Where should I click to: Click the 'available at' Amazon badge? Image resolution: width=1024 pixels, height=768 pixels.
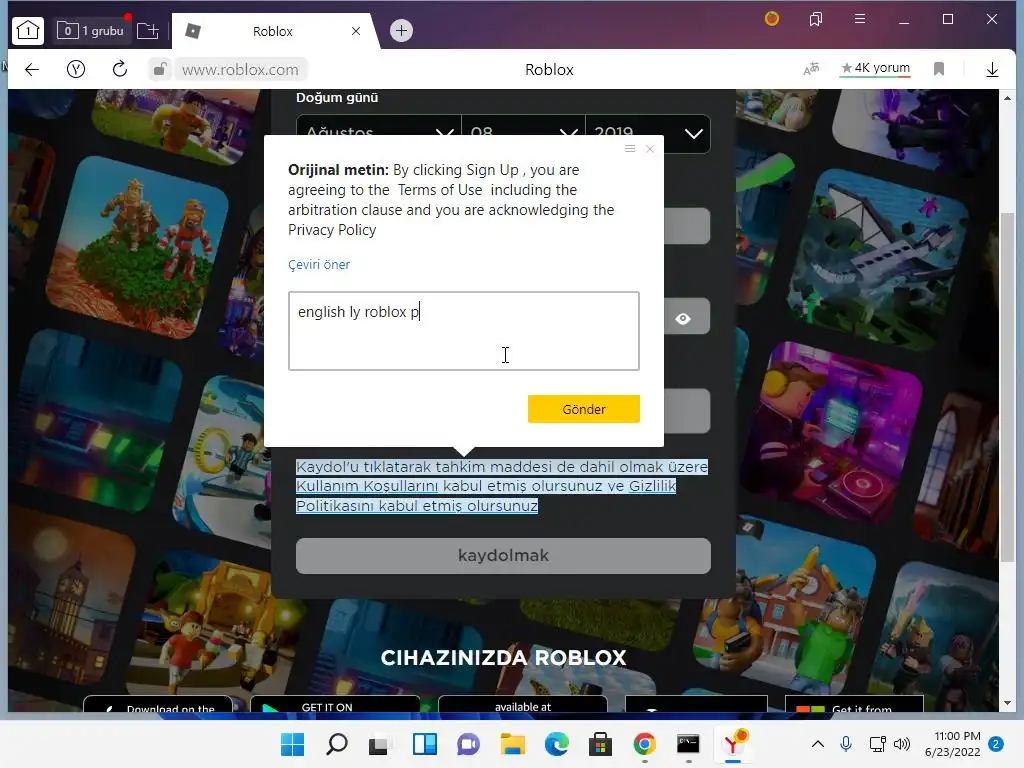pos(522,705)
